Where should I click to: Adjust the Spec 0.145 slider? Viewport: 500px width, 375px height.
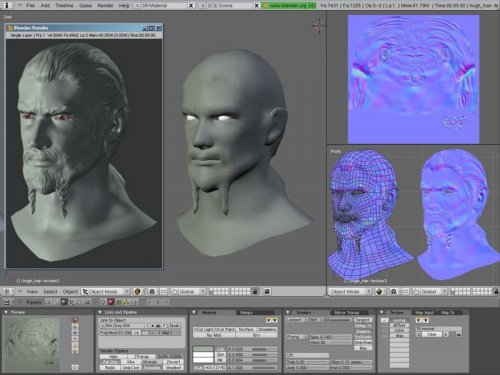click(x=331, y=337)
